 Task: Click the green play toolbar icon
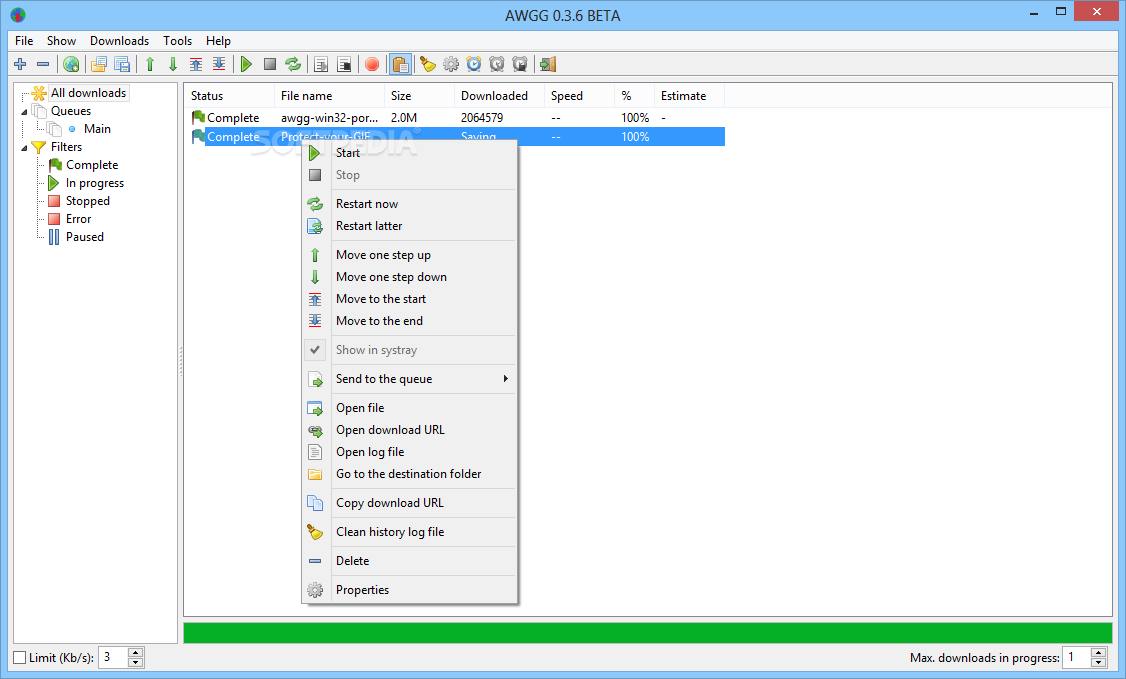[246, 65]
